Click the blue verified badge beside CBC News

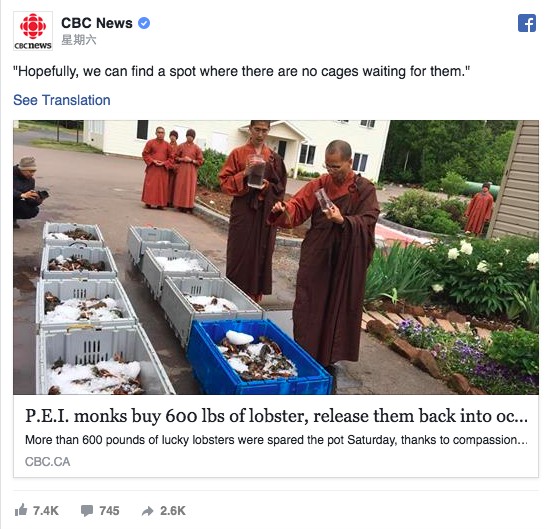point(144,23)
